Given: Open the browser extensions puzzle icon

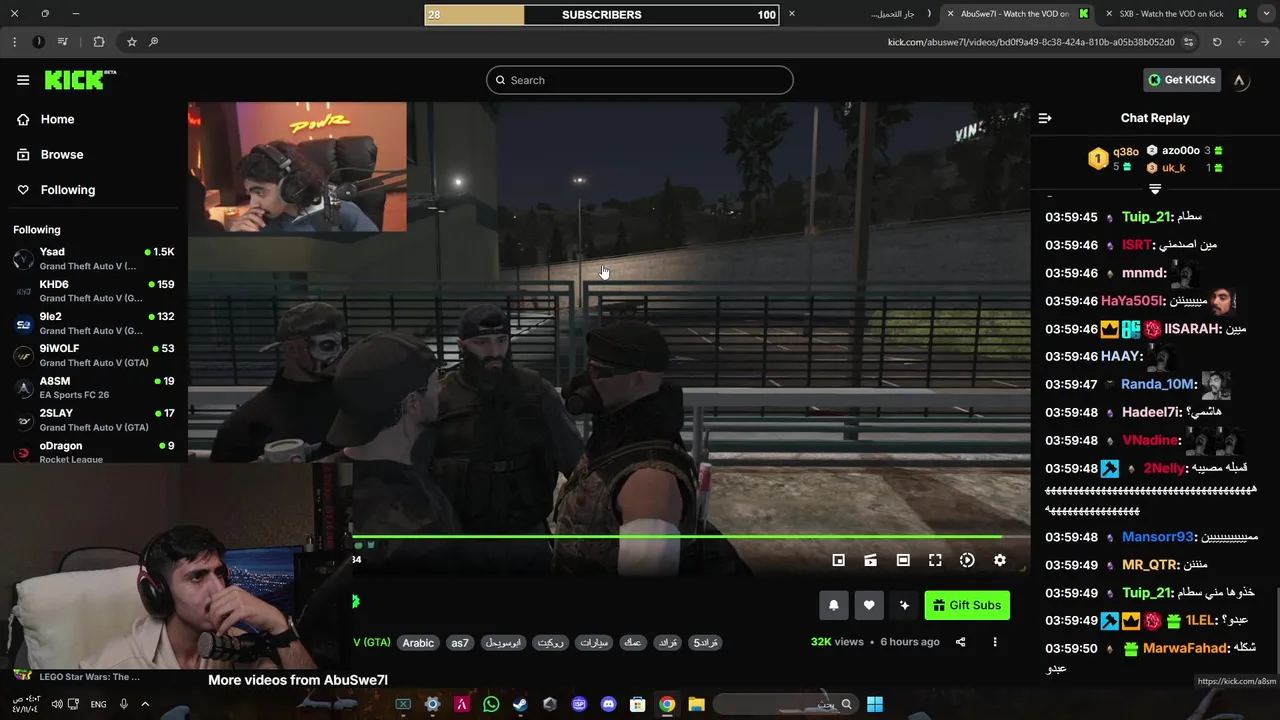Looking at the screenshot, I should click(x=98, y=42).
